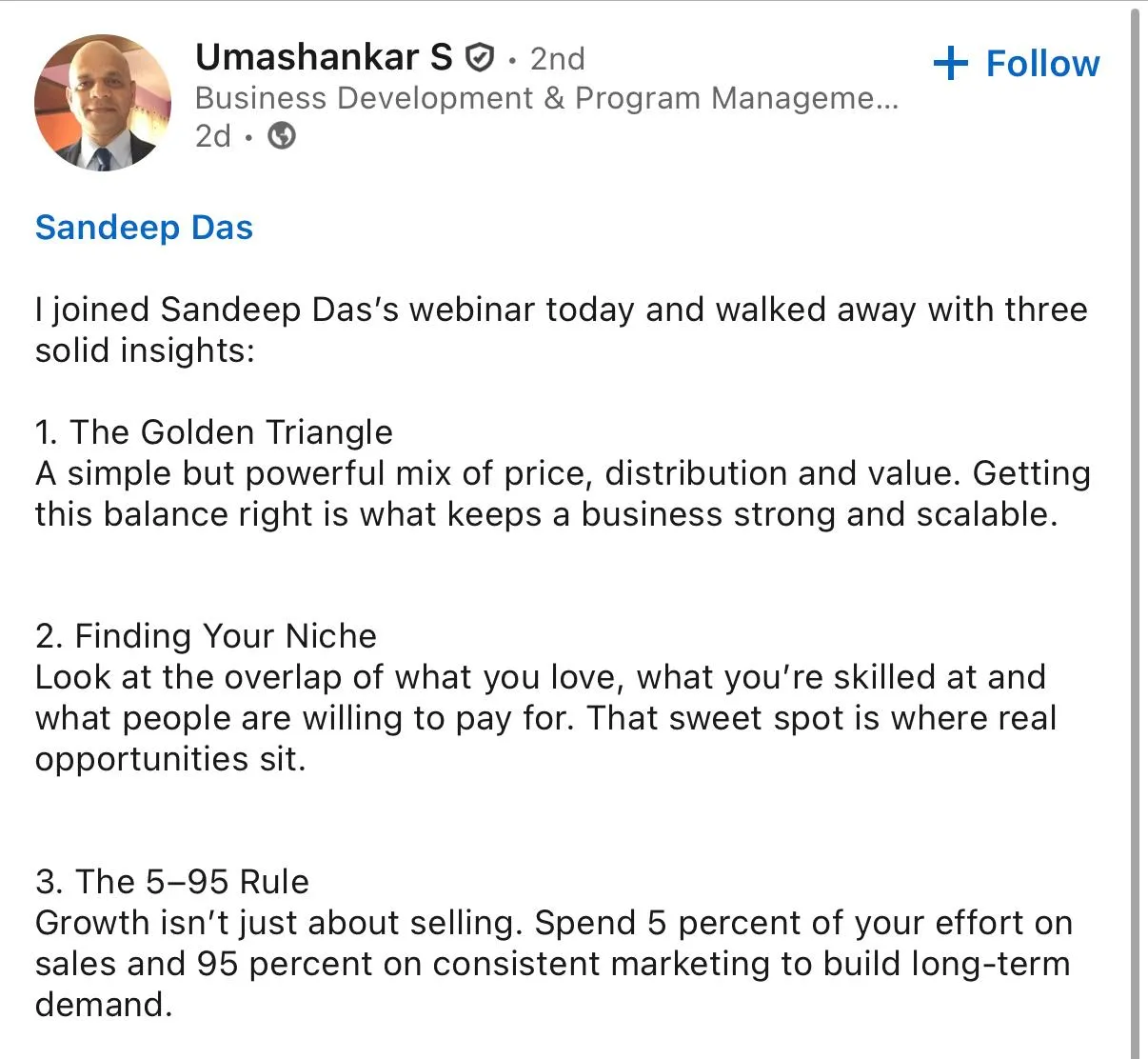The height and width of the screenshot is (1059, 1148).
Task: Follow Umashankar S
Action: (x=1017, y=64)
